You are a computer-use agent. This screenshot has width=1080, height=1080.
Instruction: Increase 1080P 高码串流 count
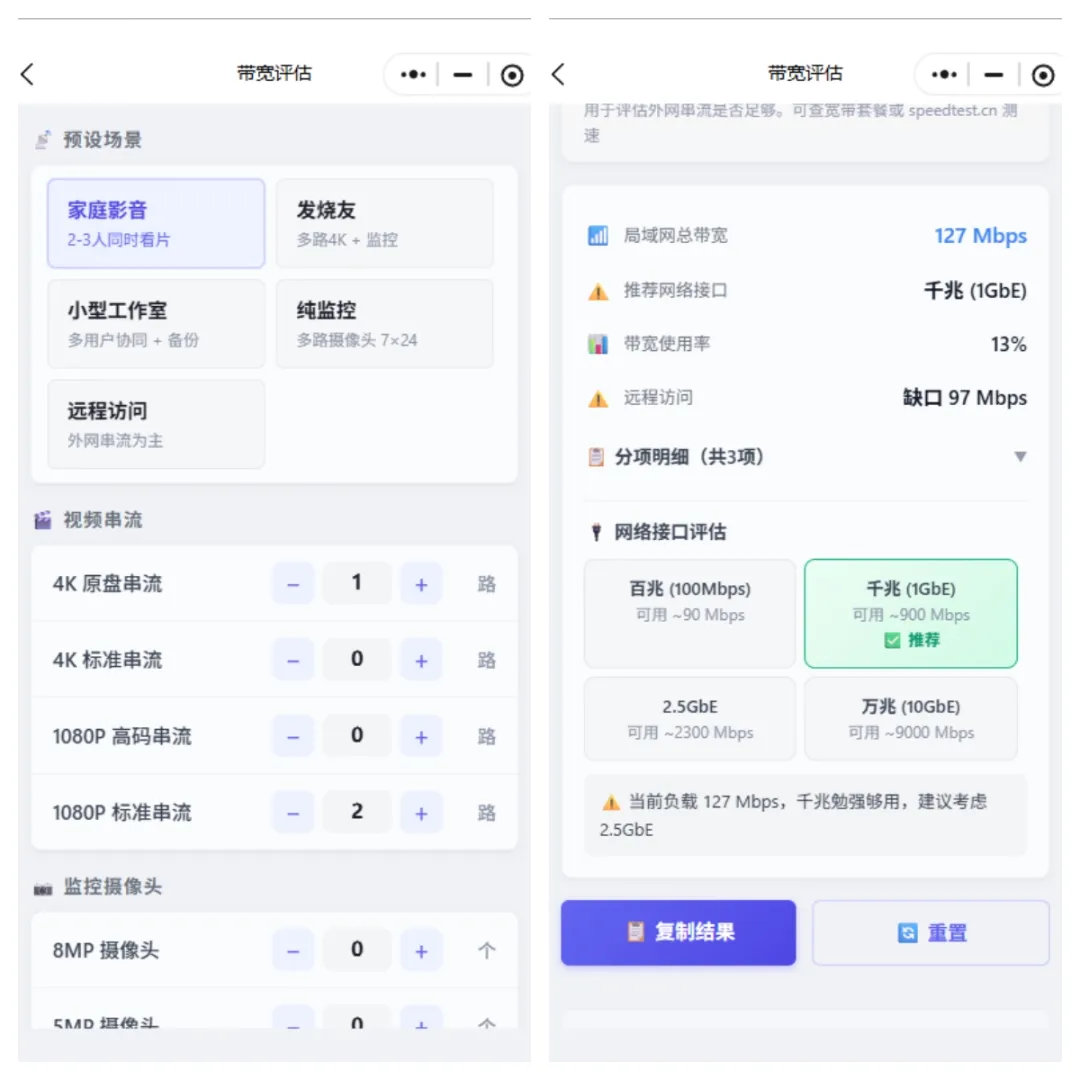(x=422, y=737)
